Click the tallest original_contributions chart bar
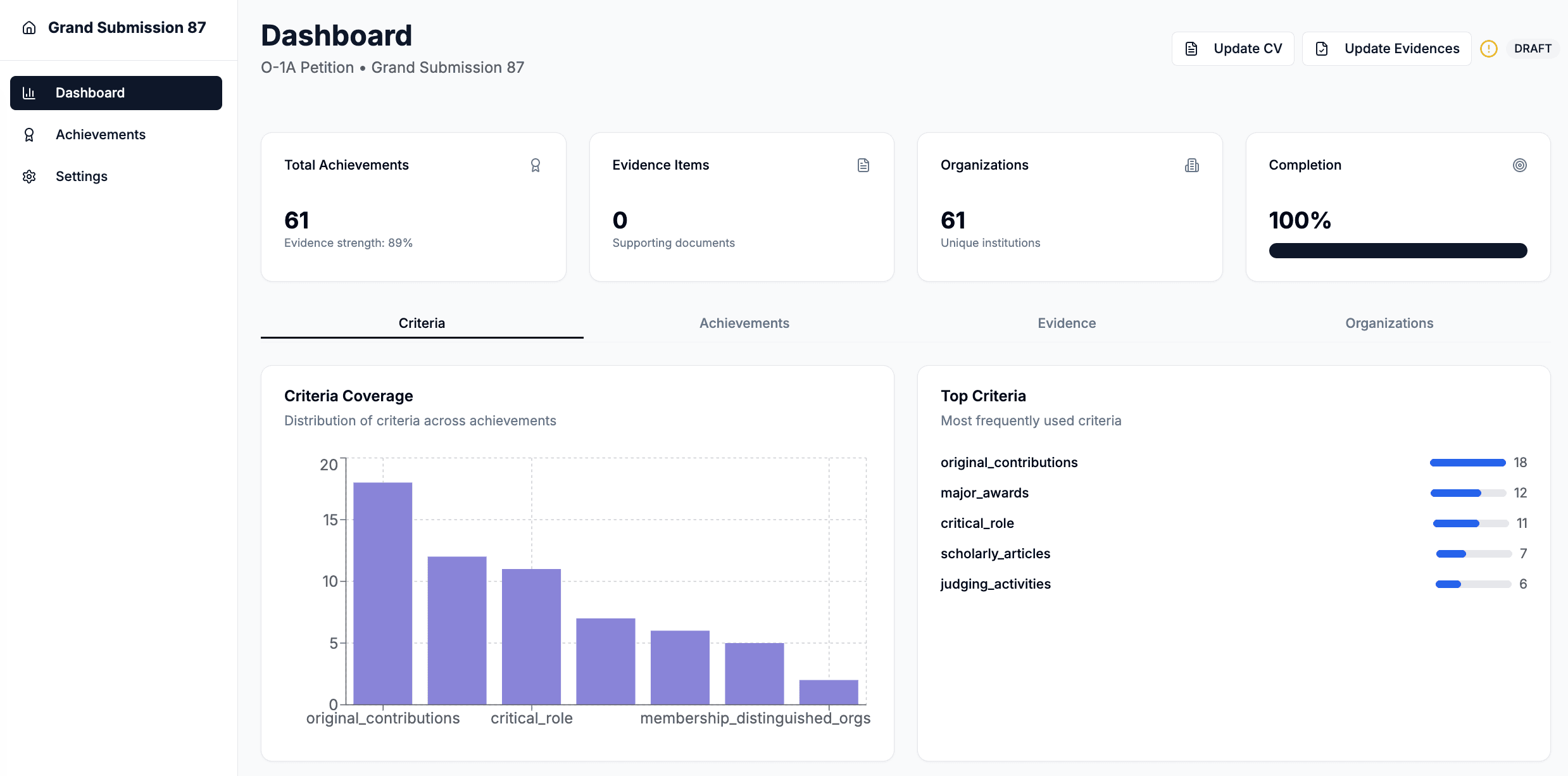1568x776 pixels. click(382, 593)
